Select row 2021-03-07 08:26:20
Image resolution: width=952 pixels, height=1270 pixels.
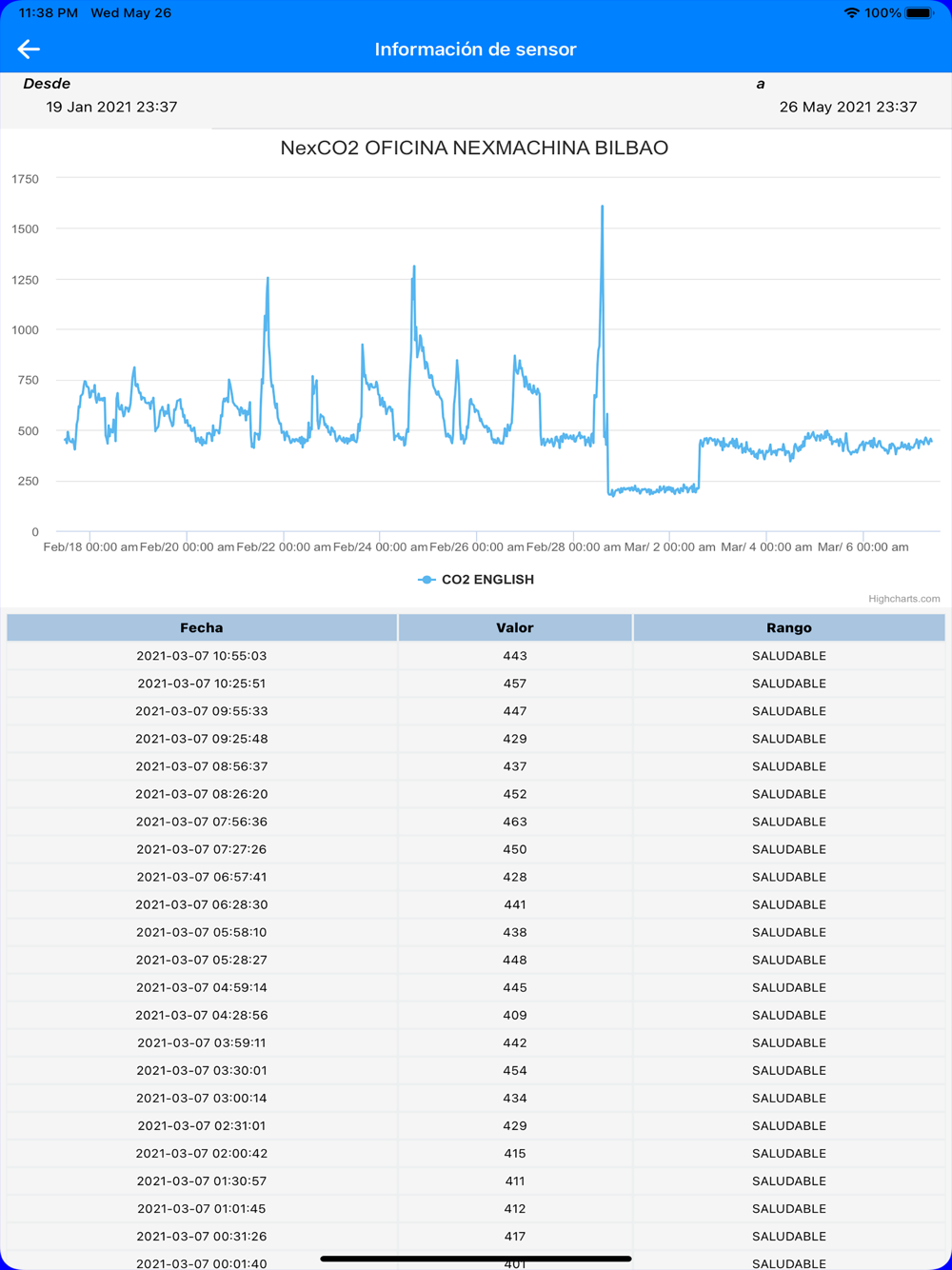[x=476, y=794]
